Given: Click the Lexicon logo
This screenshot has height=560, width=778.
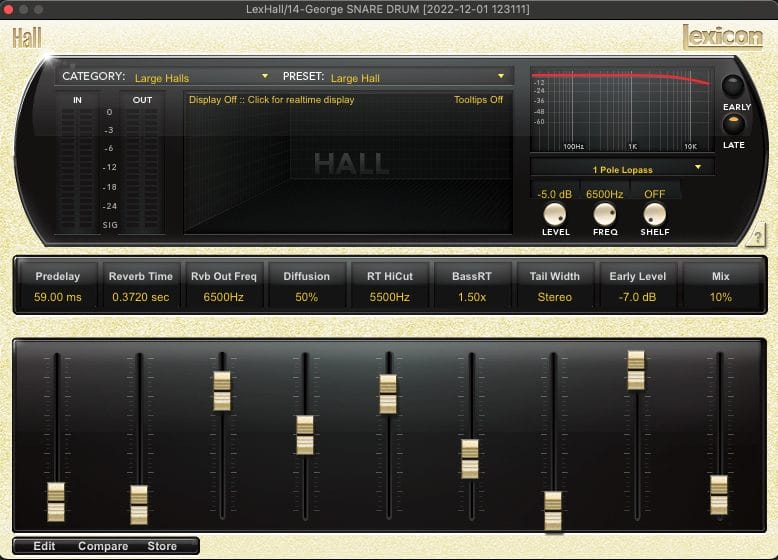Looking at the screenshot, I should 722,37.
